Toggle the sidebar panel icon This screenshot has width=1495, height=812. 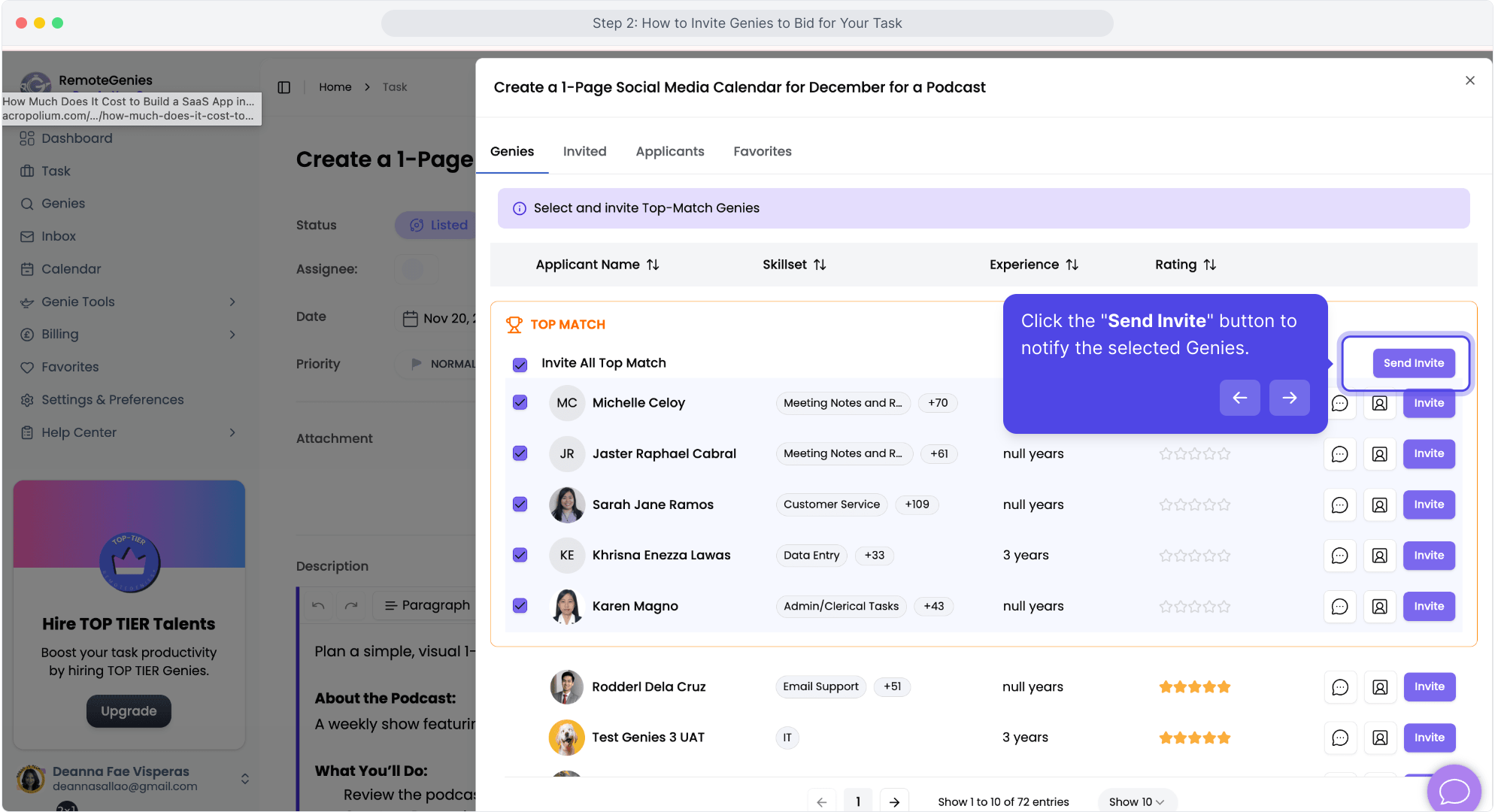(284, 87)
